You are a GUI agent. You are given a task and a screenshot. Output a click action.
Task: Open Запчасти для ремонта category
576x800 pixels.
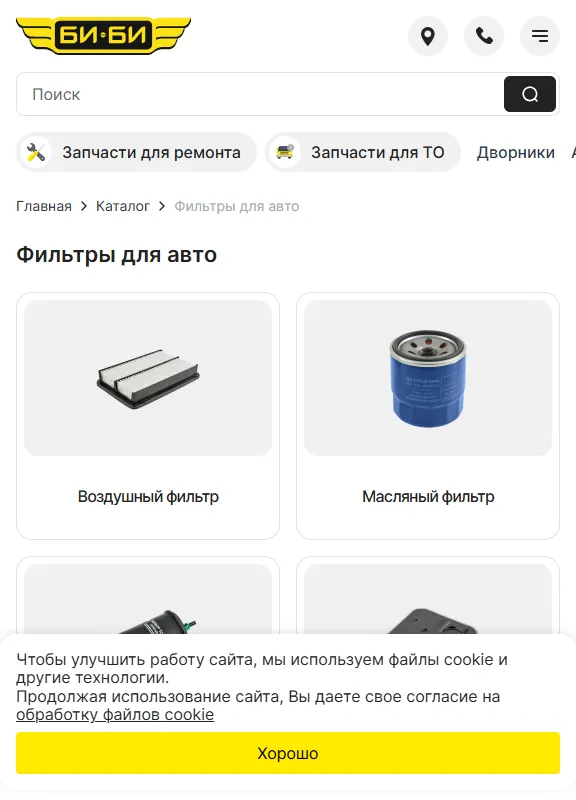(136, 152)
